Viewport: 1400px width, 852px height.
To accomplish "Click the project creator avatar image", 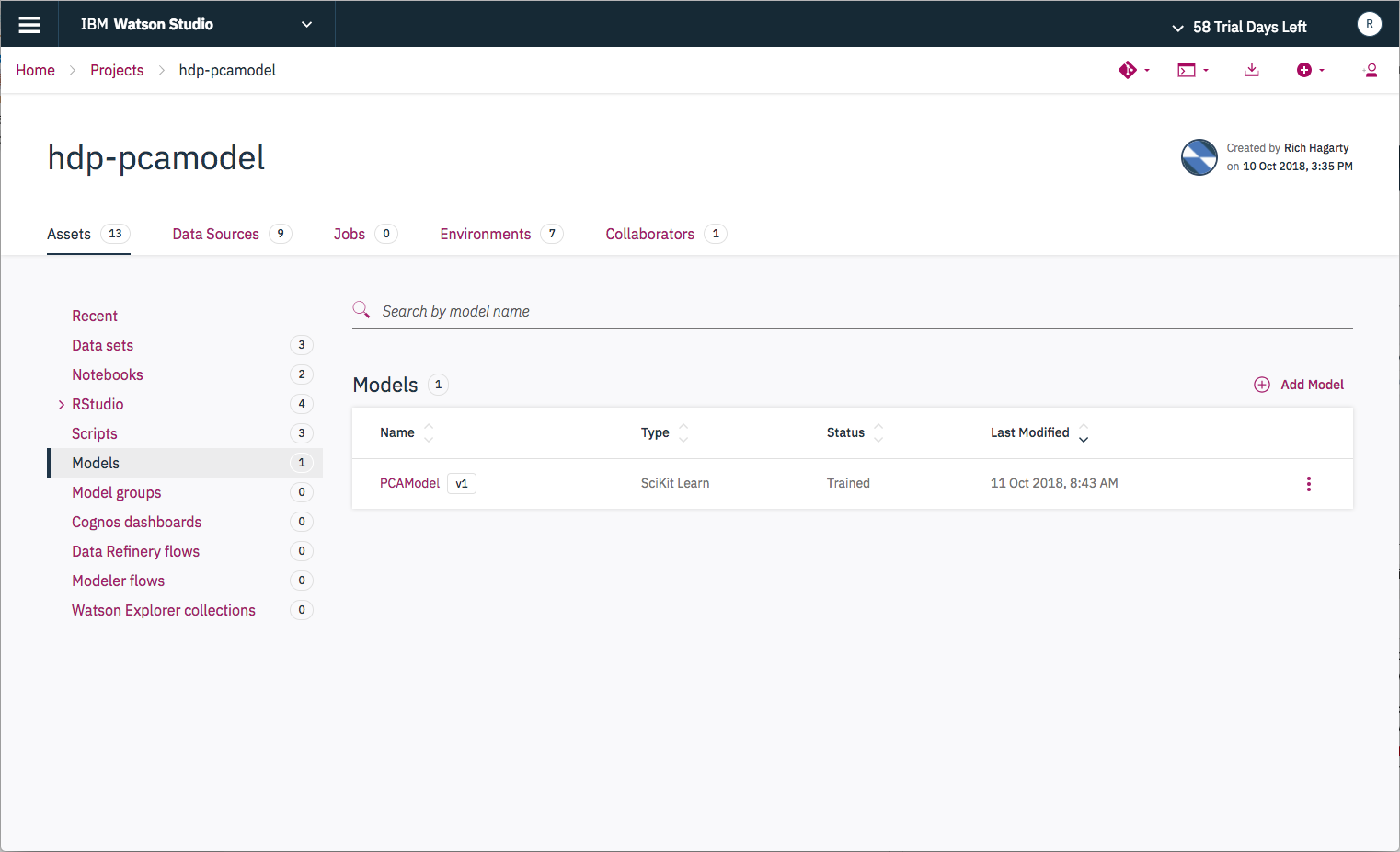I will tap(1199, 157).
